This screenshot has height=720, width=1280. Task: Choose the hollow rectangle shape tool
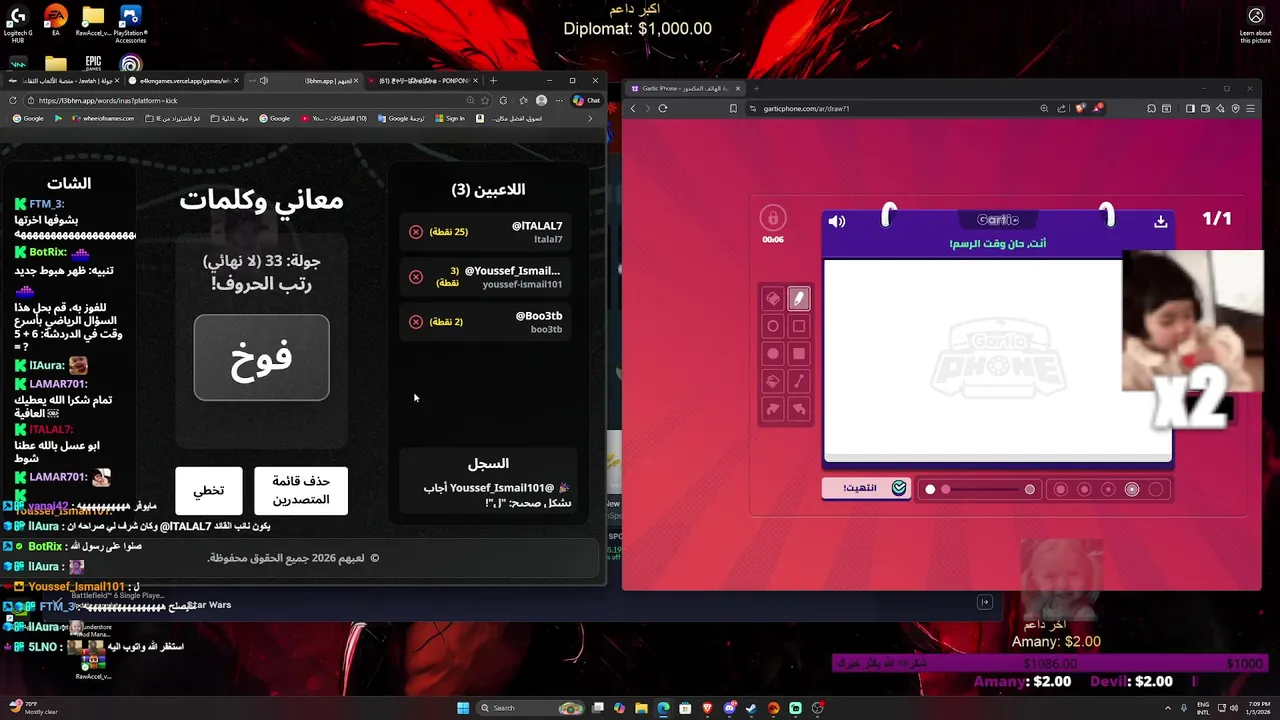coord(799,326)
